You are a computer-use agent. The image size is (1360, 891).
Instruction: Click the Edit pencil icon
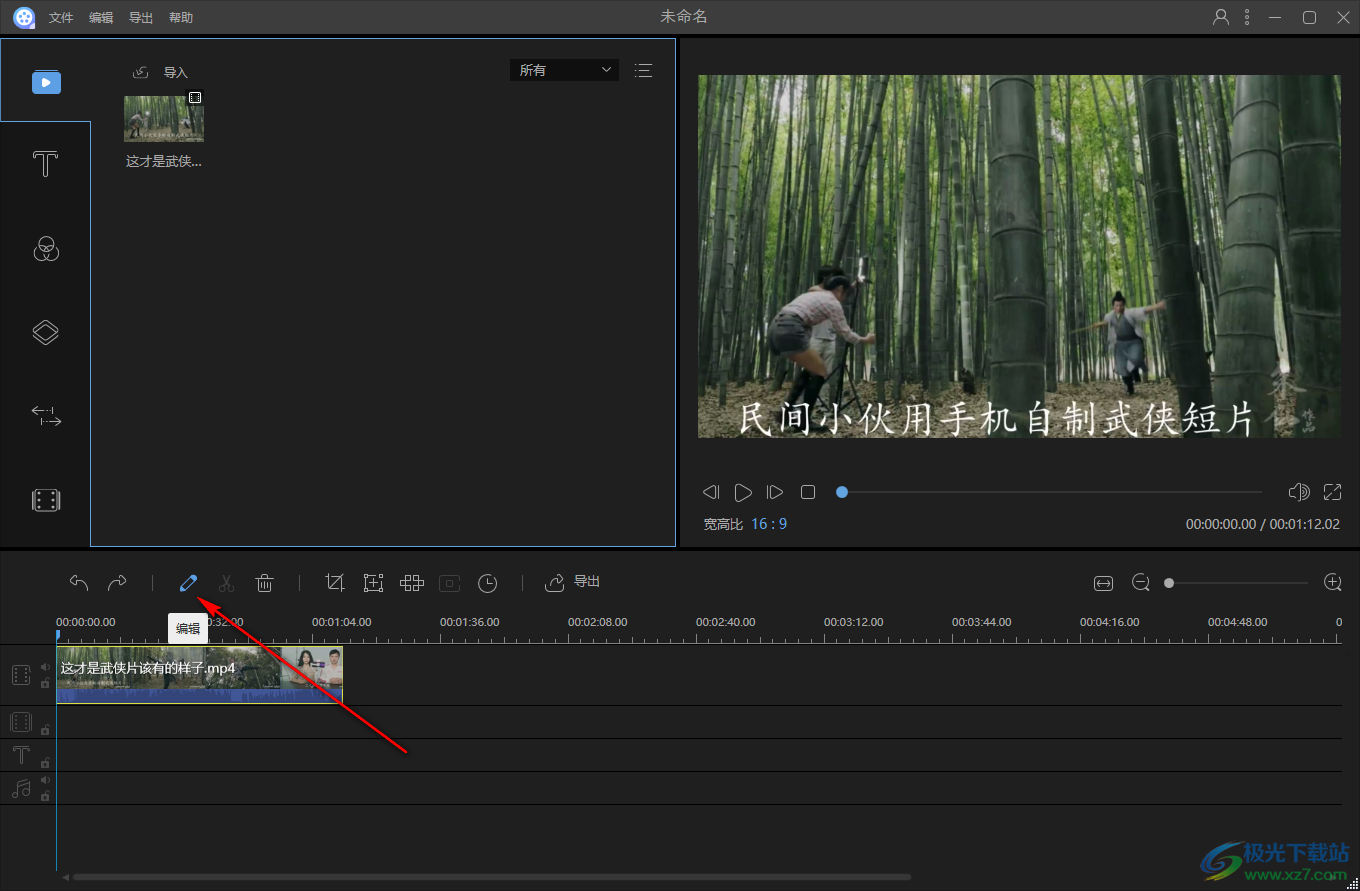[x=188, y=582]
